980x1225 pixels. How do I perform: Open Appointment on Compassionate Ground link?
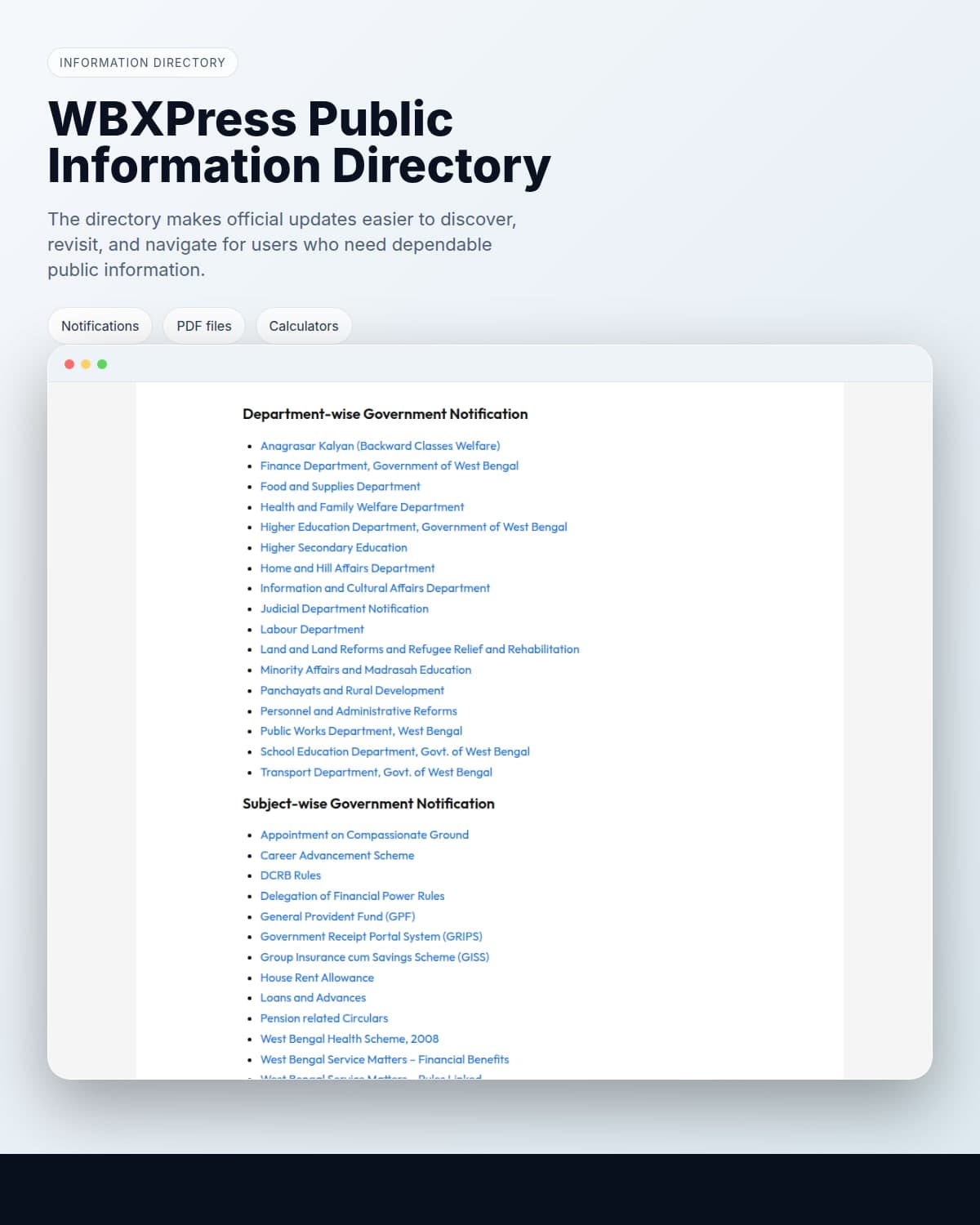tap(364, 835)
